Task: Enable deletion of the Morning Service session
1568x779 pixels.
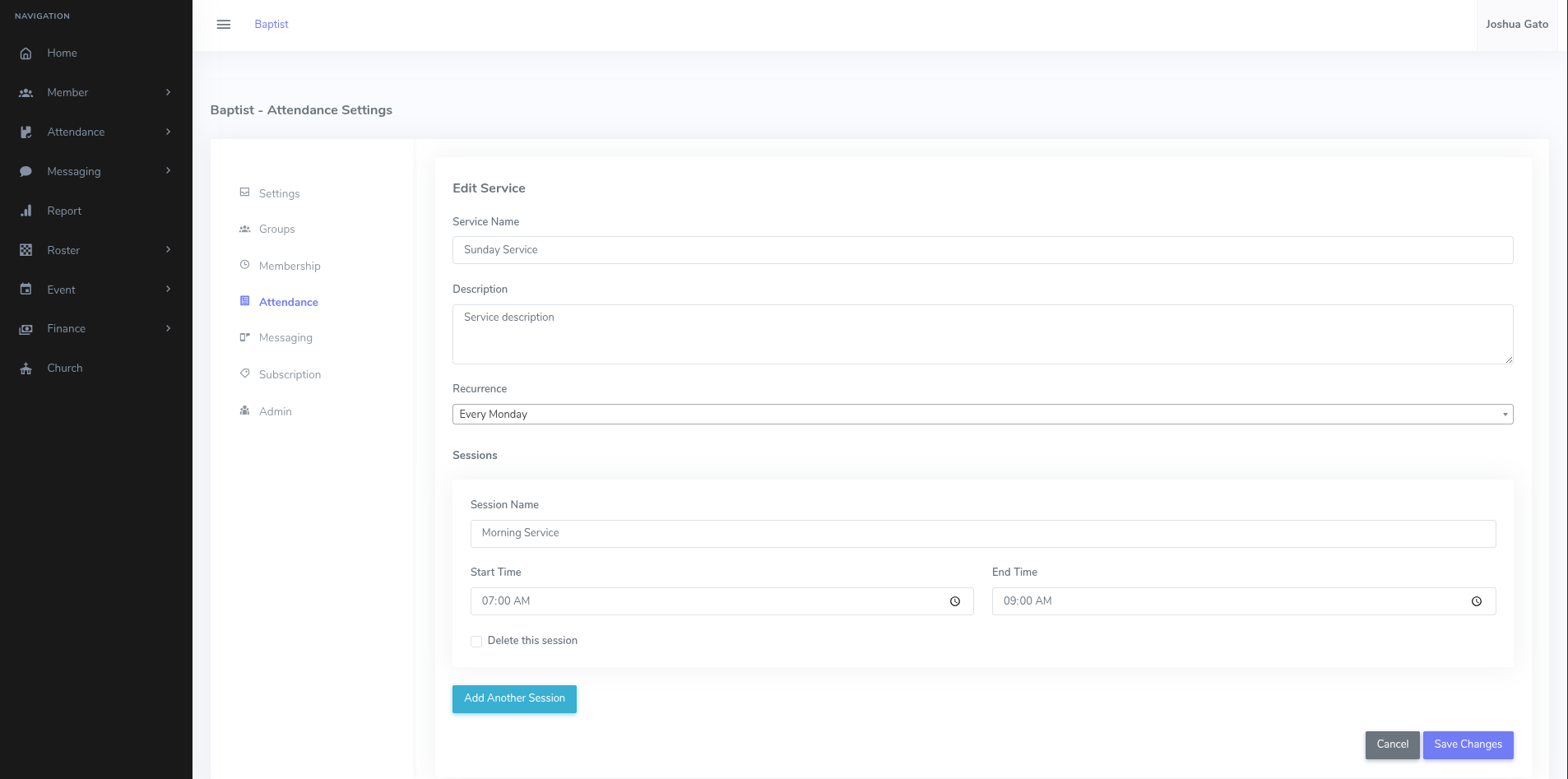Action: pos(476,641)
